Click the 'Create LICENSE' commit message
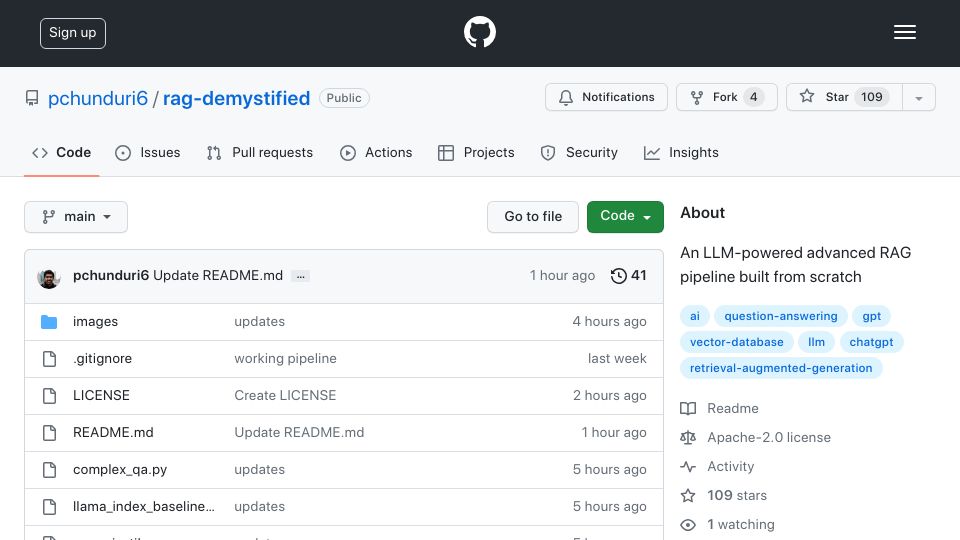 coord(285,396)
